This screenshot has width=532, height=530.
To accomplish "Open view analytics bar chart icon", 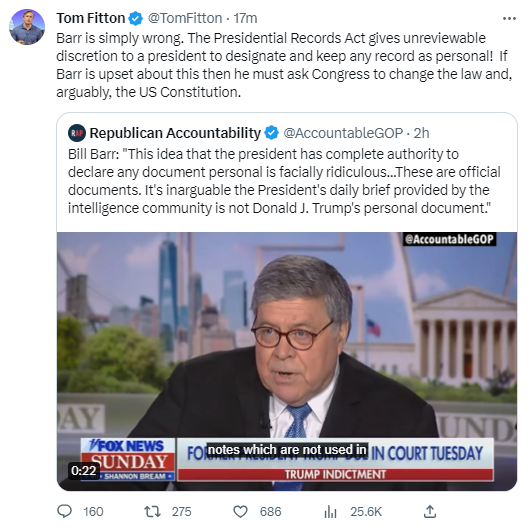I will 330,512.
